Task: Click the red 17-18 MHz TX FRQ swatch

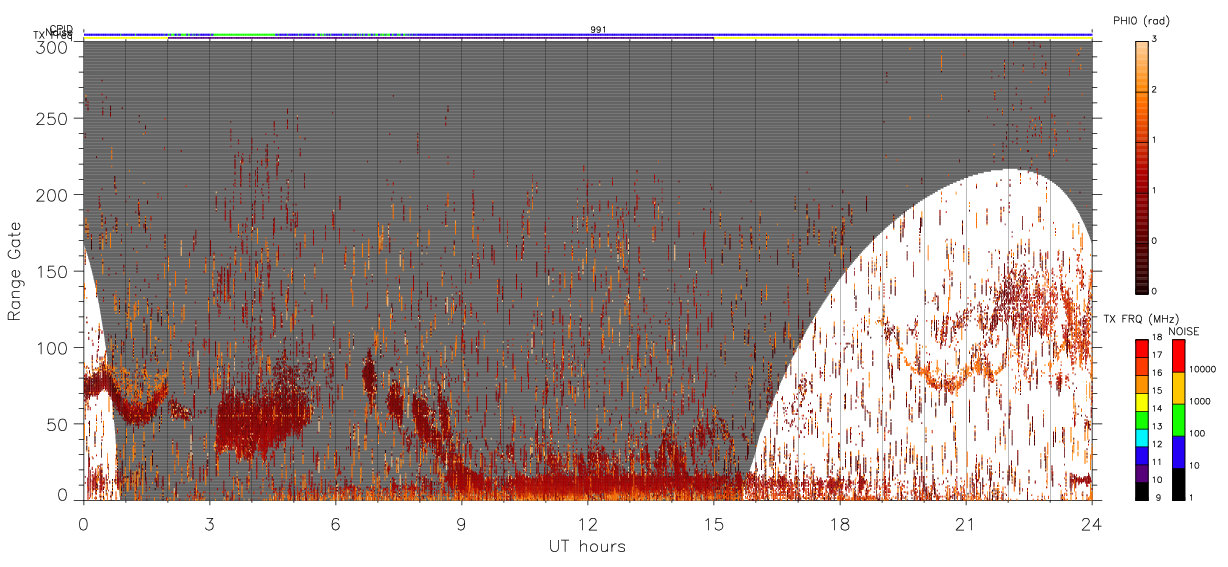Action: point(1141,348)
